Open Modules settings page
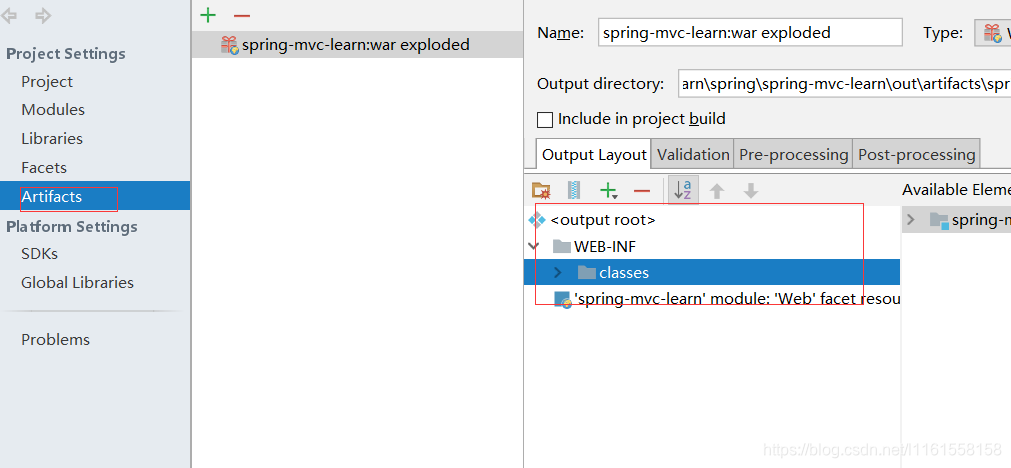This screenshot has width=1011, height=468. (x=53, y=110)
